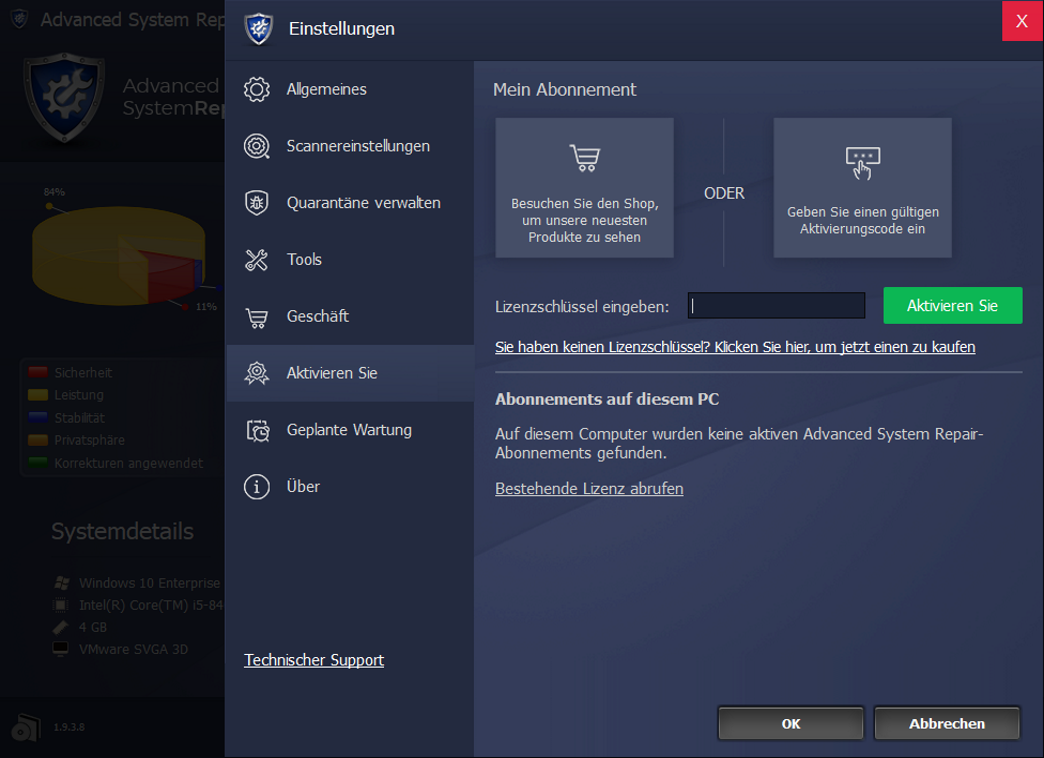Click the orange Privatsphäre legend swatch
The height and width of the screenshot is (758, 1044).
[x=38, y=440]
